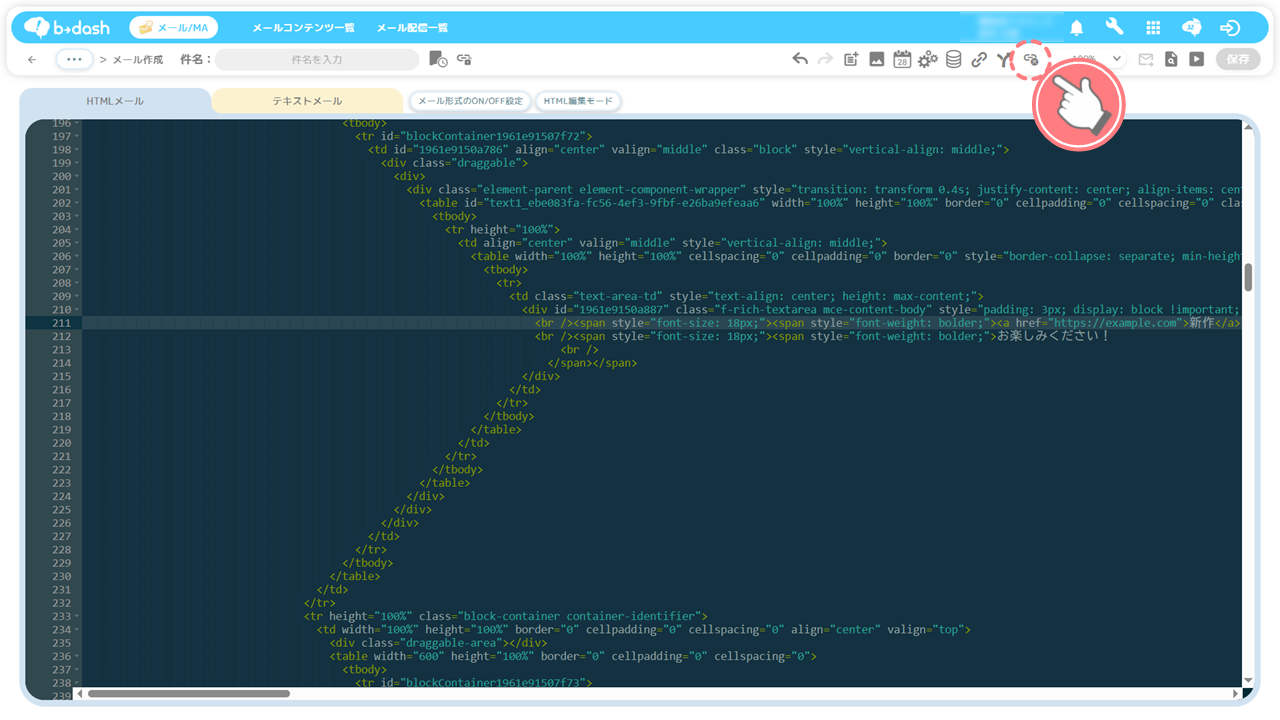Click the 保存 save button
The image size is (1280, 720).
point(1238,59)
